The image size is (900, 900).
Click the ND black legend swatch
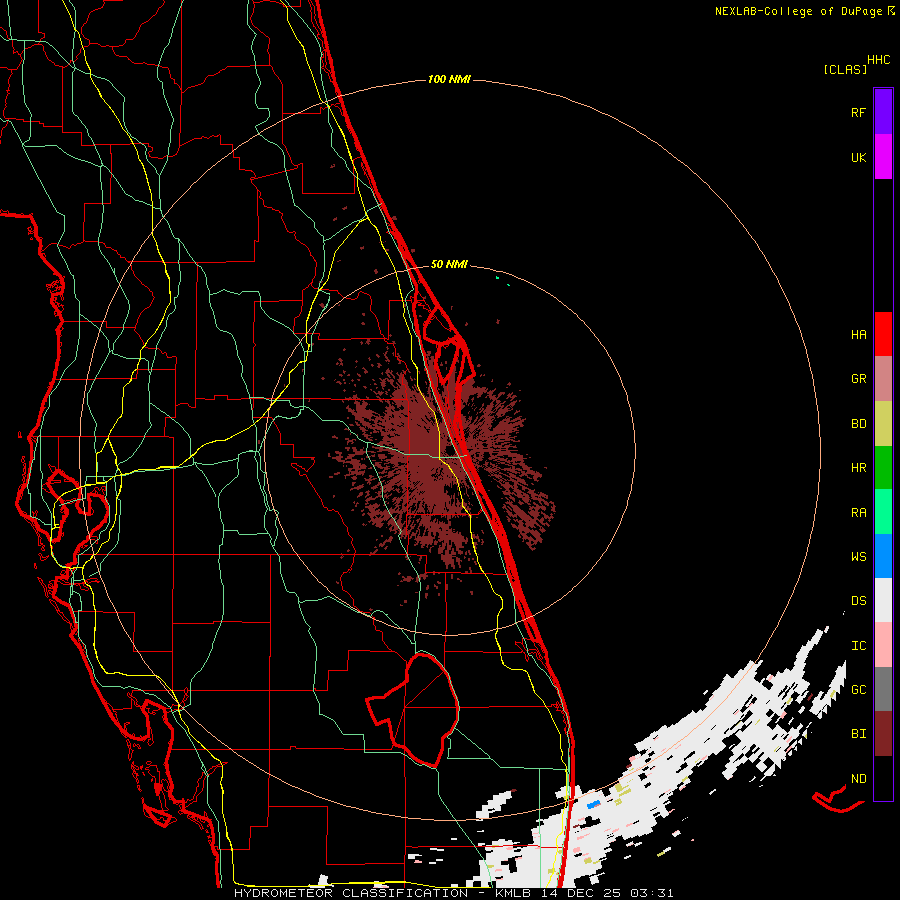pyautogui.click(x=883, y=778)
